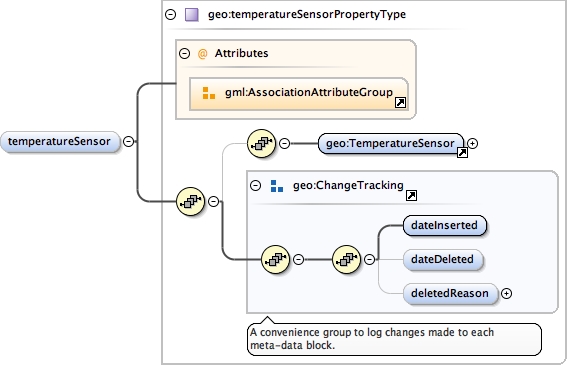
Task: Select the geo:TemperatureSensor element
Action: tap(391, 144)
